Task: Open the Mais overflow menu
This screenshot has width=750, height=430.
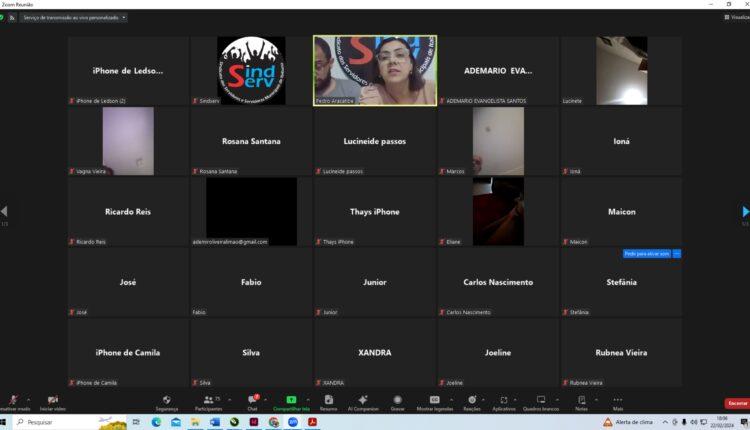Action: tap(618, 402)
